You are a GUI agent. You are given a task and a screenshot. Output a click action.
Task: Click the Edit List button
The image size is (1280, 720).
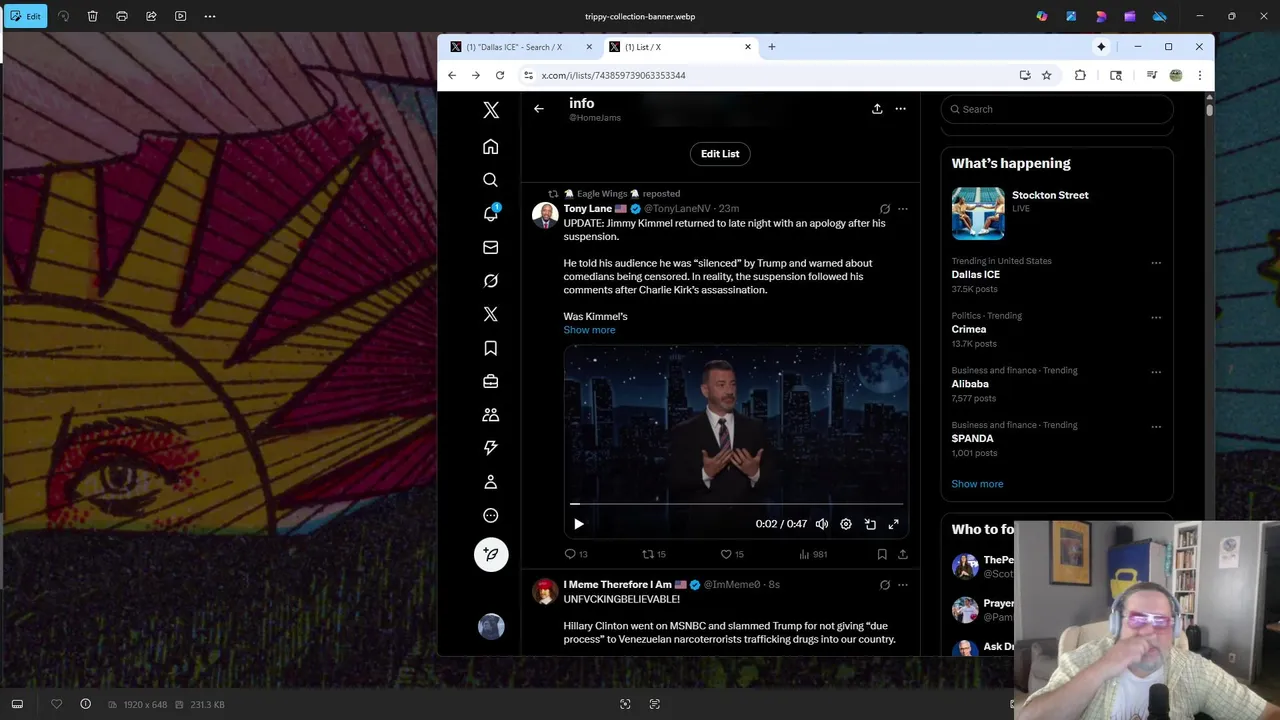pos(720,154)
